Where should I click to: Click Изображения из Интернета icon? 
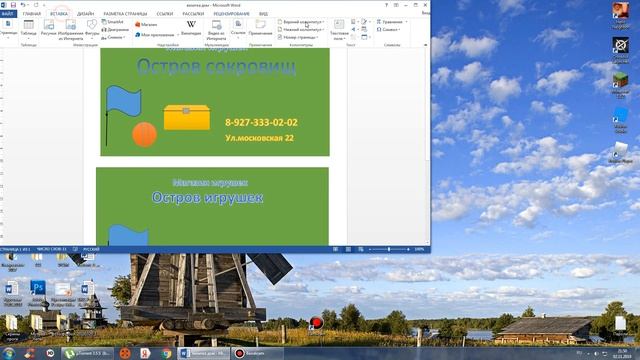(71, 29)
